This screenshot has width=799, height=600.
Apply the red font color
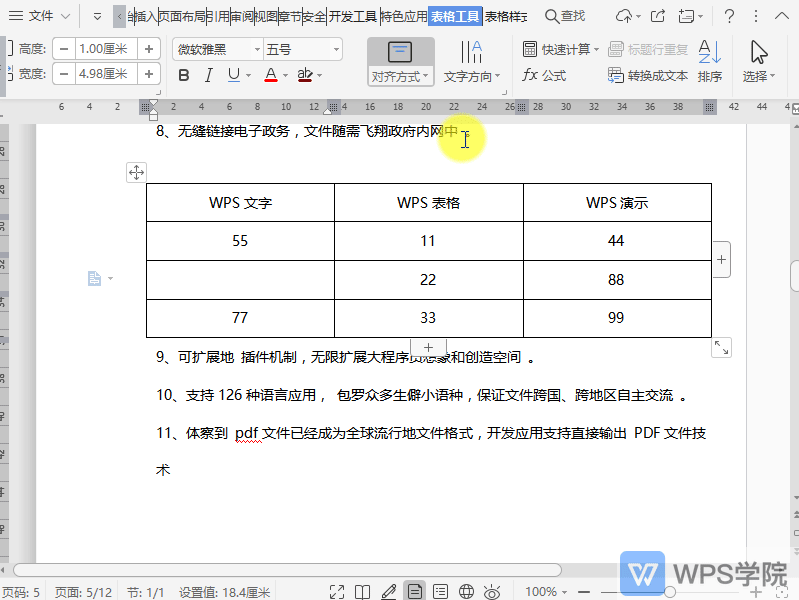click(271, 75)
